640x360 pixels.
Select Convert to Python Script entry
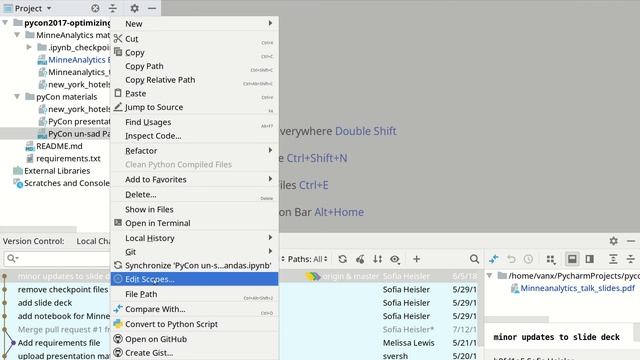click(x=194, y=324)
